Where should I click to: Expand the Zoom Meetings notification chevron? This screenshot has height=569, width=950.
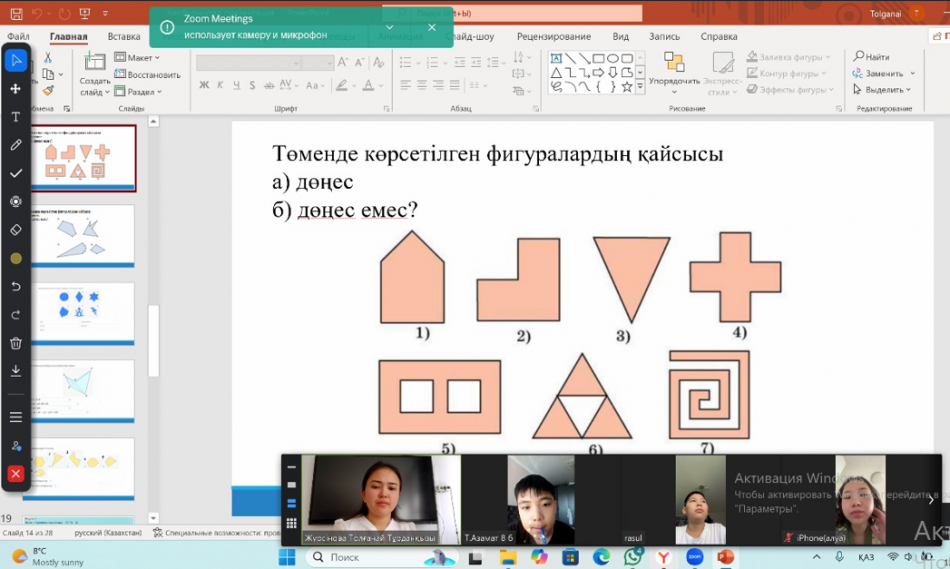390,27
